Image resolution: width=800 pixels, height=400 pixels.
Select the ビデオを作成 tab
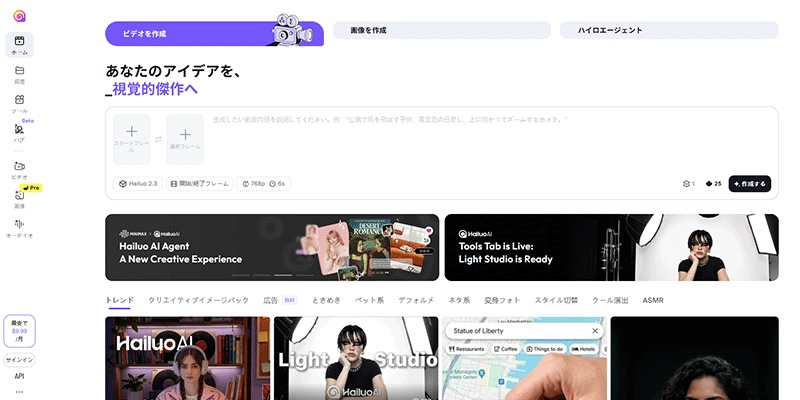214,34
